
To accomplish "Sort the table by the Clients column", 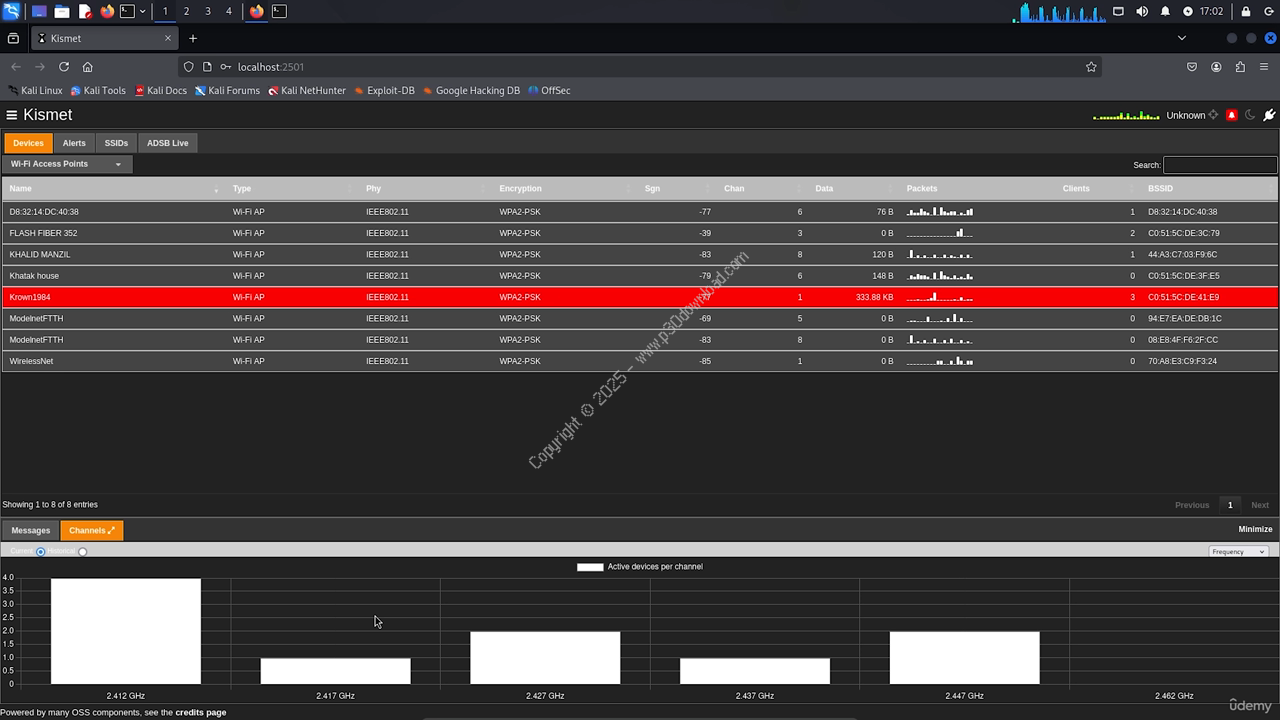I will [1097, 188].
